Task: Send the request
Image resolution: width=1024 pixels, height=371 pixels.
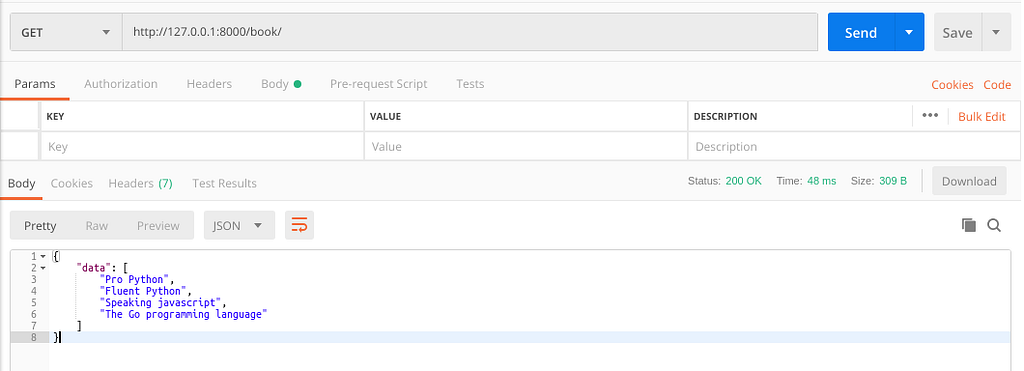Action: [x=861, y=32]
